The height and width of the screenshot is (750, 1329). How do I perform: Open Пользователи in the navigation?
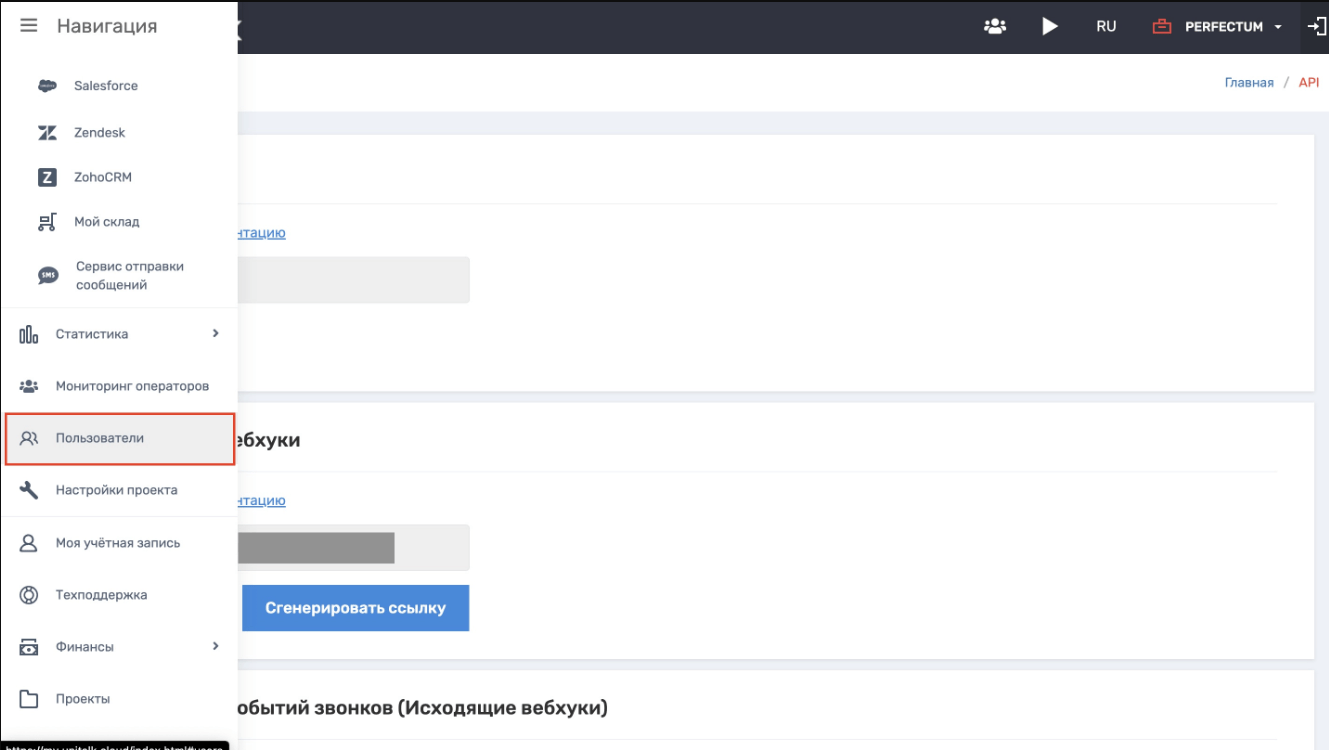tap(100, 438)
